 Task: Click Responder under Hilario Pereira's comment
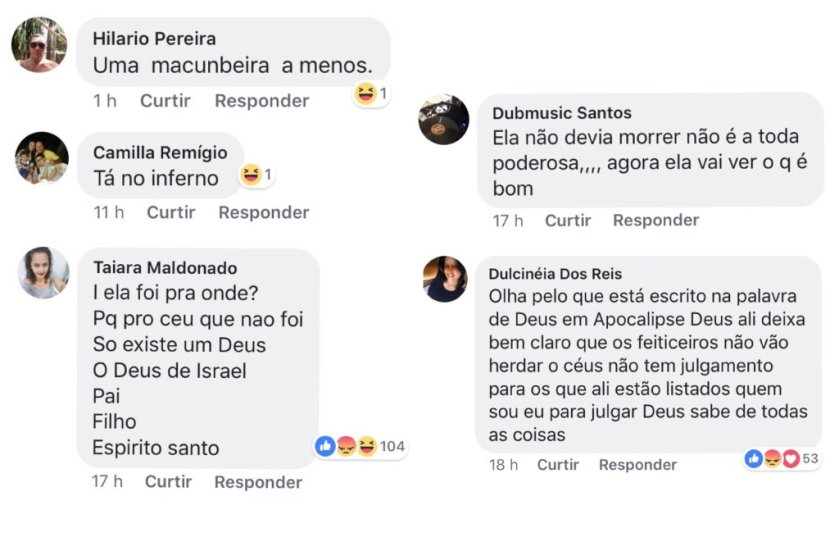(262, 101)
